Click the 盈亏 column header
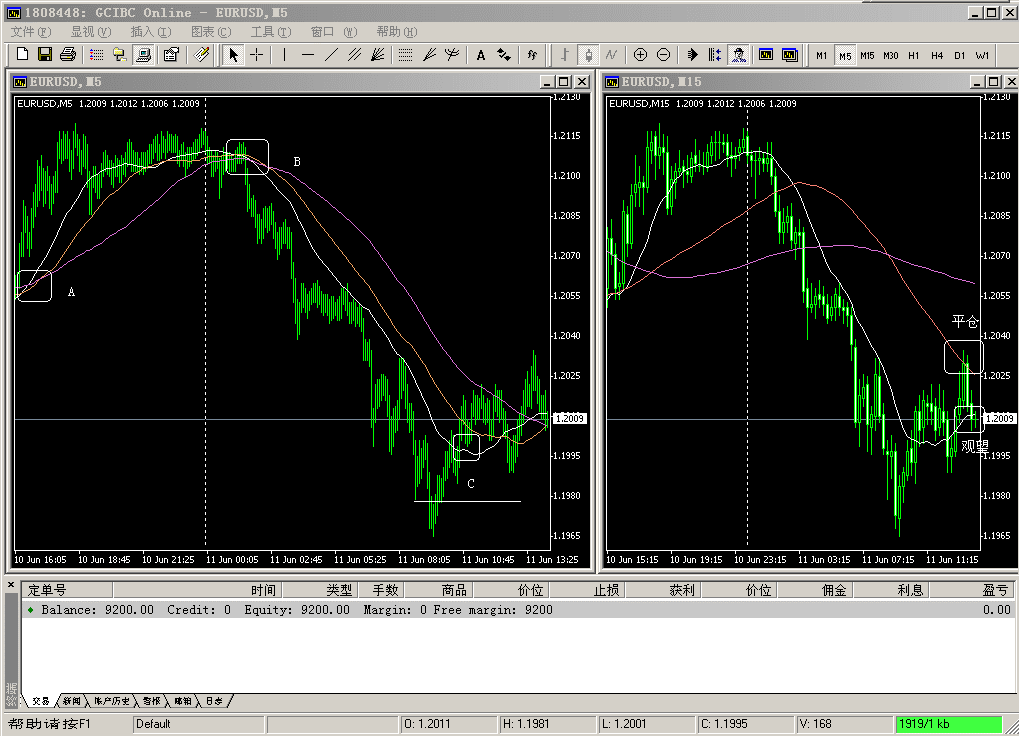Viewport: 1019px width, 736px height. (x=995, y=590)
